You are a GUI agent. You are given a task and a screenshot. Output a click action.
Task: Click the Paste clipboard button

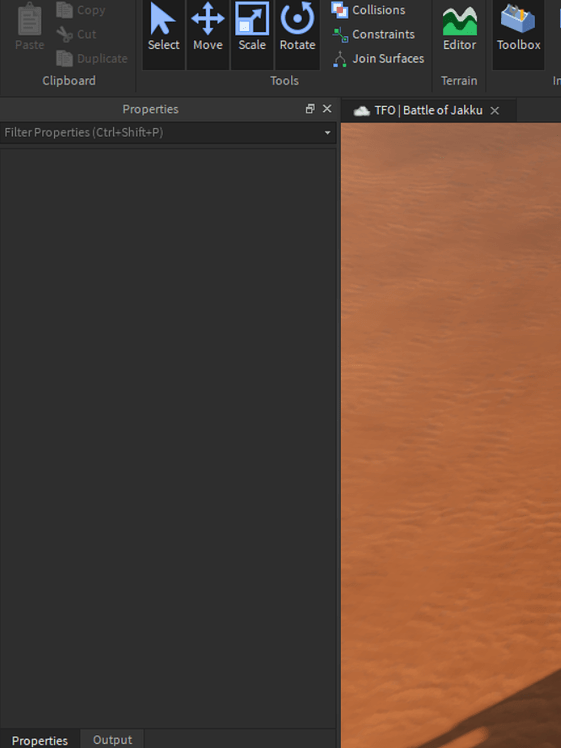(30, 28)
